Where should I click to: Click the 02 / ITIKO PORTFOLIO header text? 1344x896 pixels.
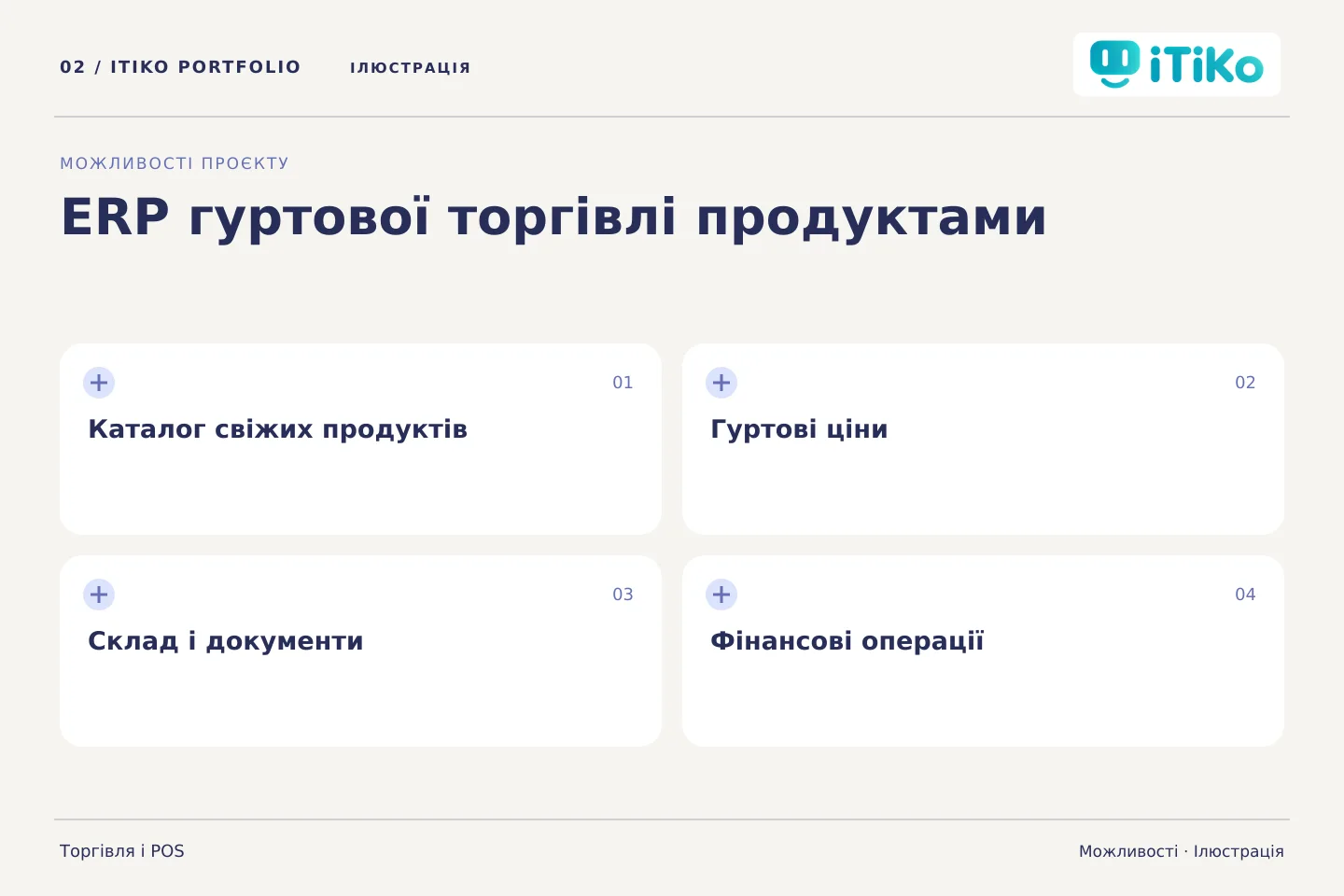coord(180,67)
